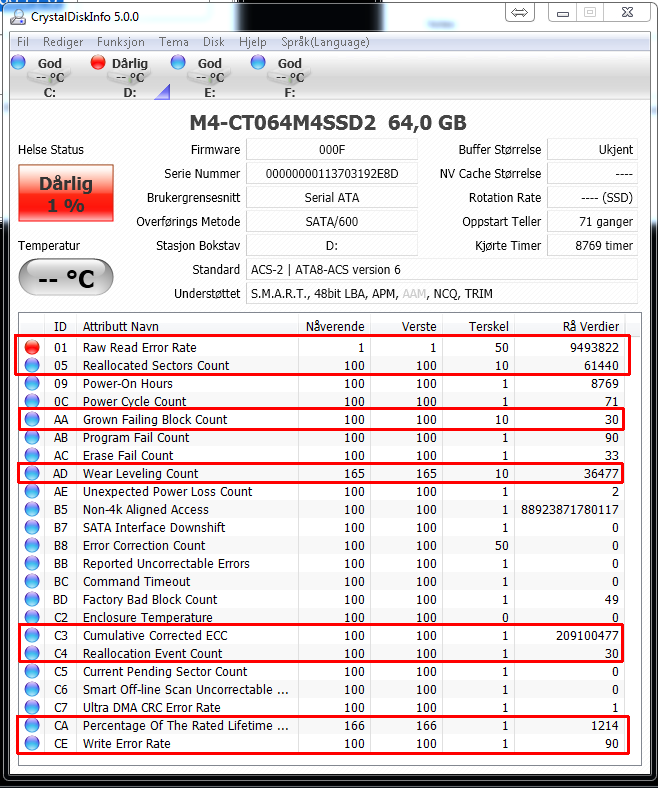
Task: Open the Hjelp menu
Action: (253, 42)
